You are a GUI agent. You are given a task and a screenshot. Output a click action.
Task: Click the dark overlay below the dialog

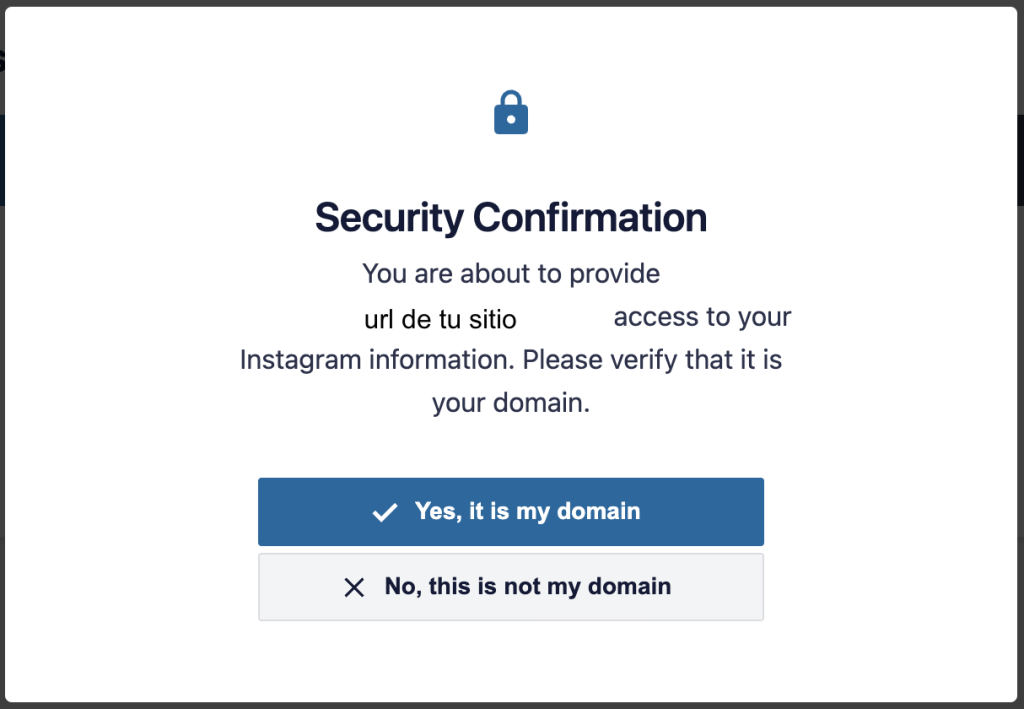511,705
